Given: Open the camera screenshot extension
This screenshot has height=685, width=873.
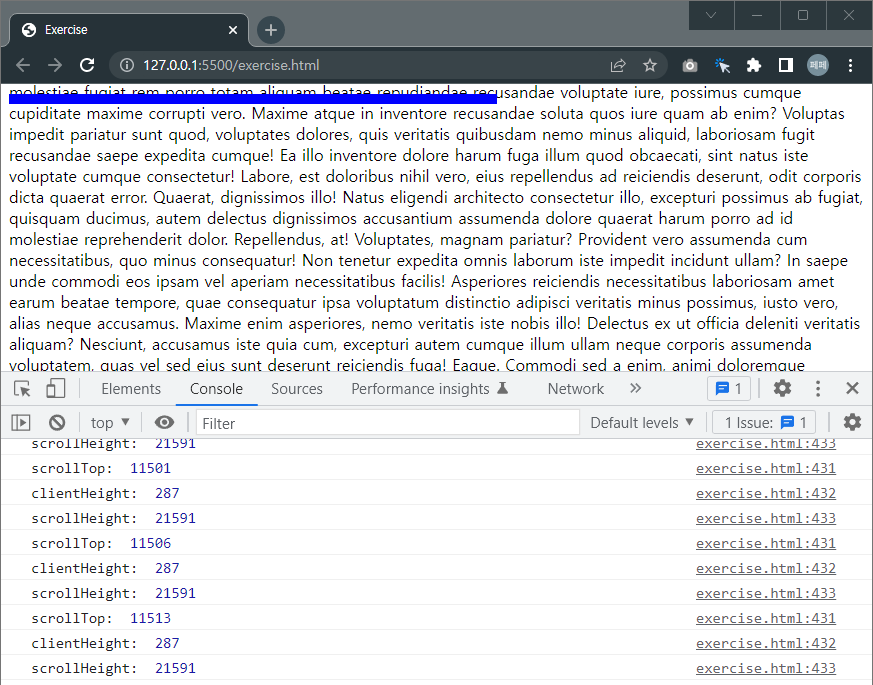Looking at the screenshot, I should 690,66.
